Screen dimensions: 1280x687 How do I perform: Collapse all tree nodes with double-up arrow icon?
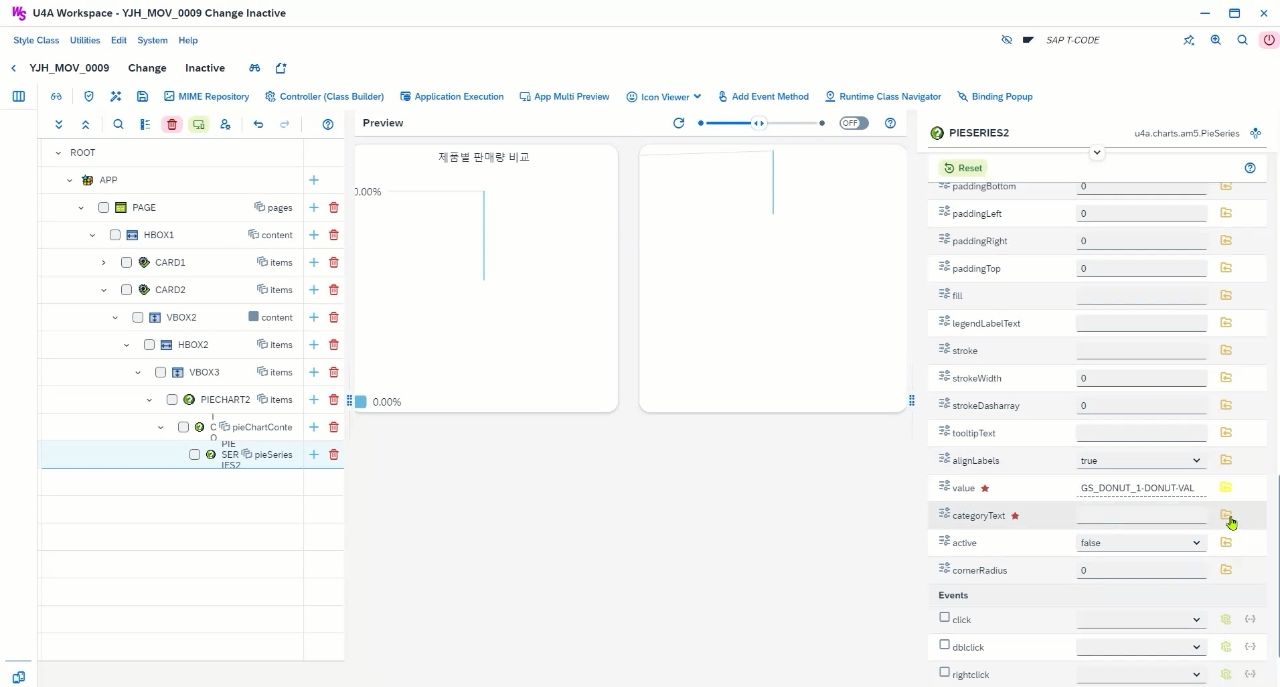[85, 124]
